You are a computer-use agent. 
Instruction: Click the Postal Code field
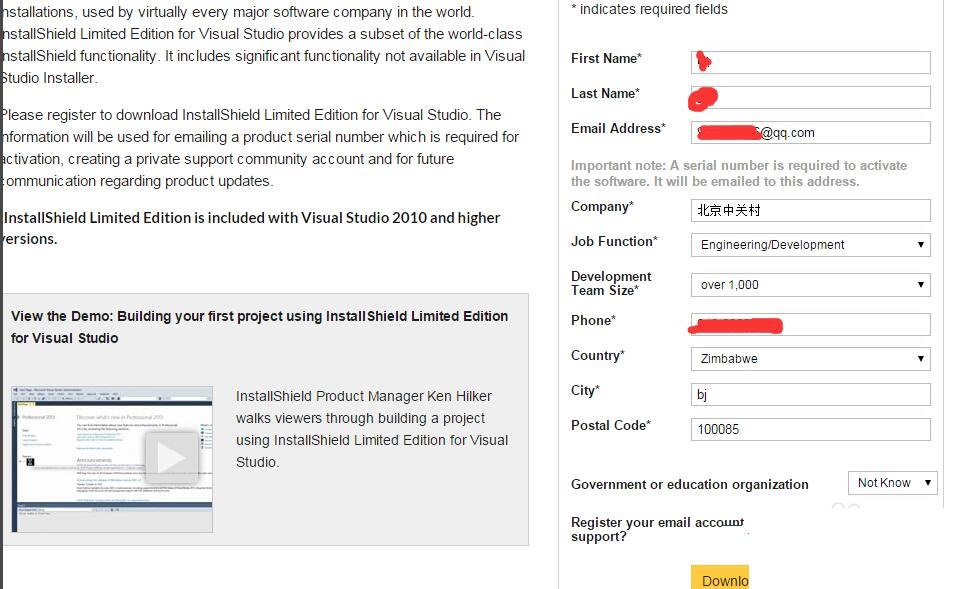point(810,429)
